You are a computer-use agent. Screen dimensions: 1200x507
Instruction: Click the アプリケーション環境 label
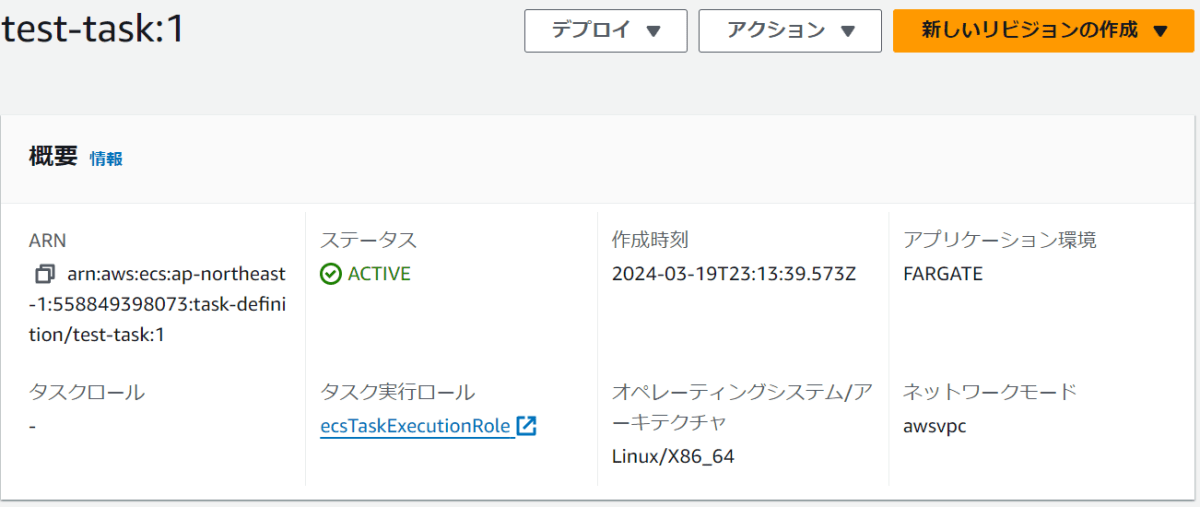coord(1000,240)
